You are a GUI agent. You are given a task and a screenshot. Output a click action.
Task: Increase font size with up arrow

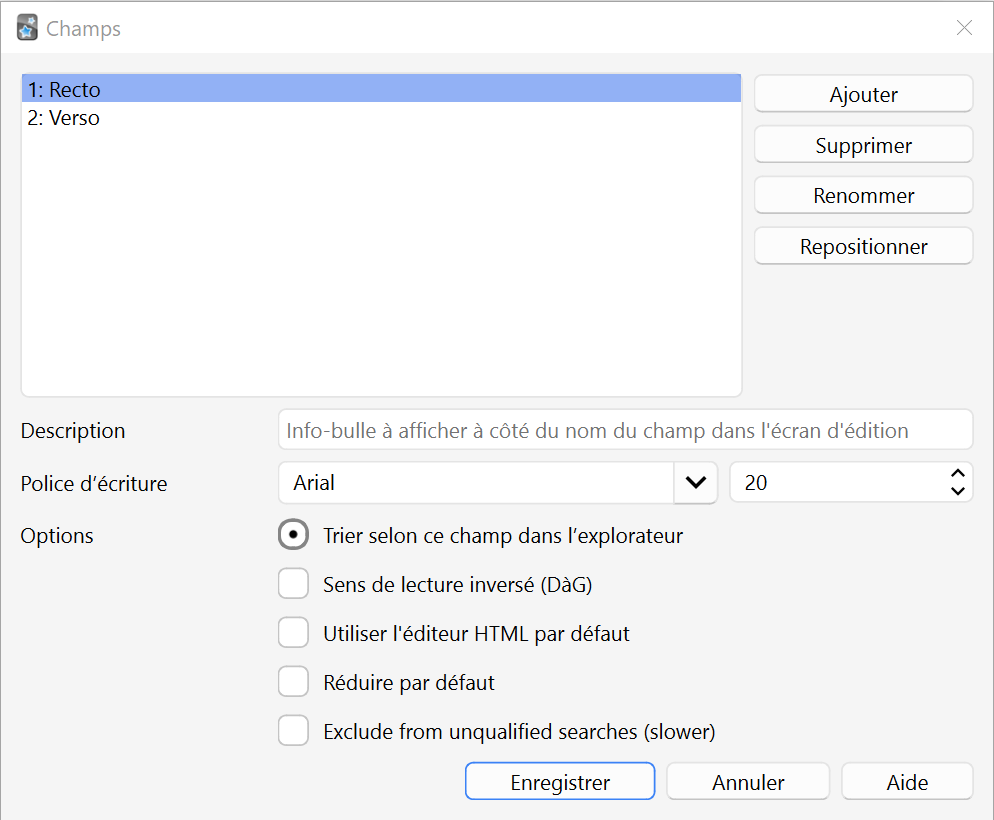(x=957, y=473)
